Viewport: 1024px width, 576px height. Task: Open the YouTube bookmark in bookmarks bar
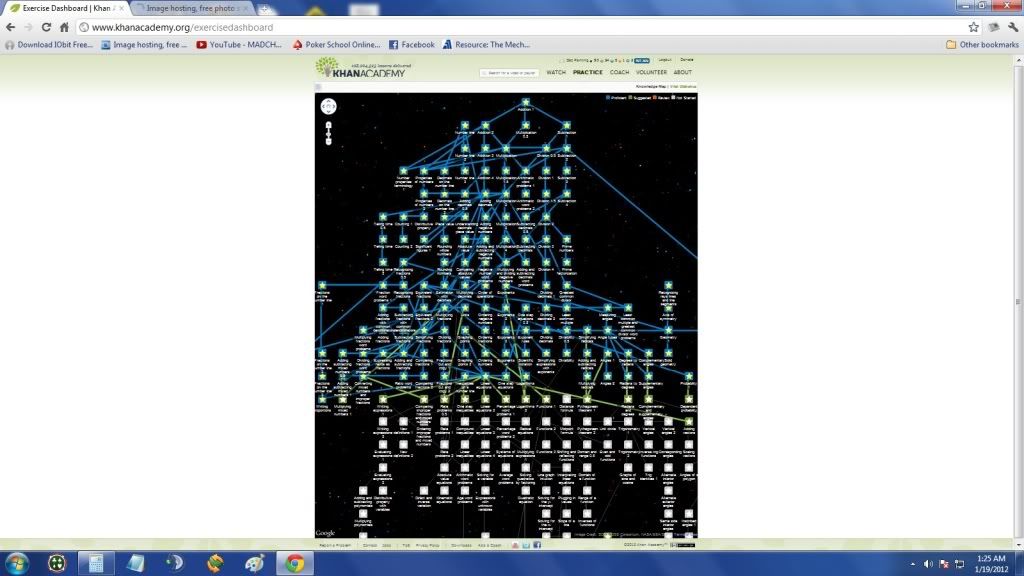pos(240,44)
